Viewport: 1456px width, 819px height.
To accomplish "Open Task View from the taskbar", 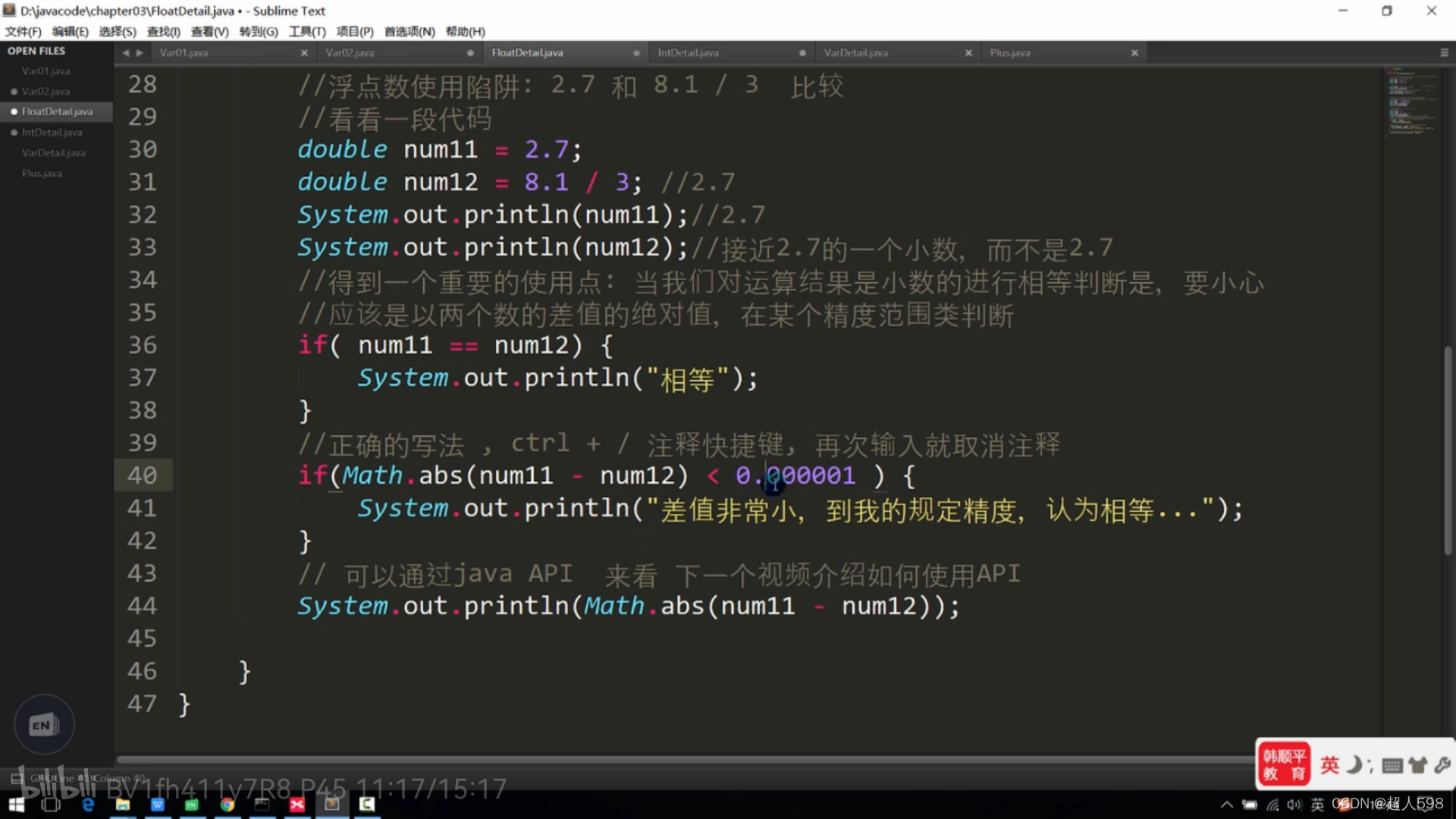I will [51, 805].
